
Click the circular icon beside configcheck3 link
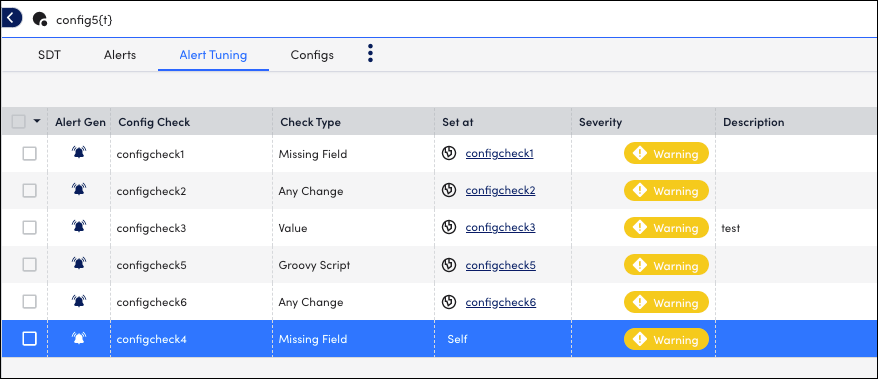[x=449, y=227]
